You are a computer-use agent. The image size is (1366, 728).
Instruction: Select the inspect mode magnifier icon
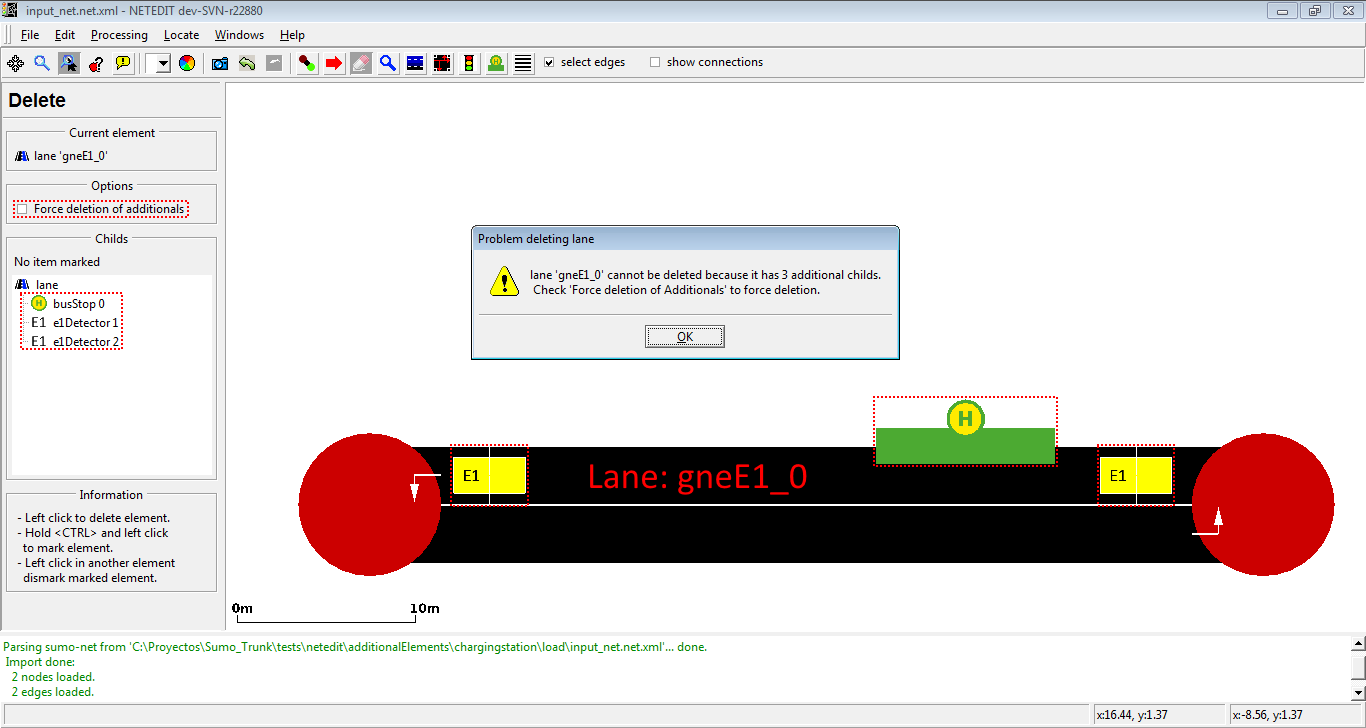pos(387,63)
